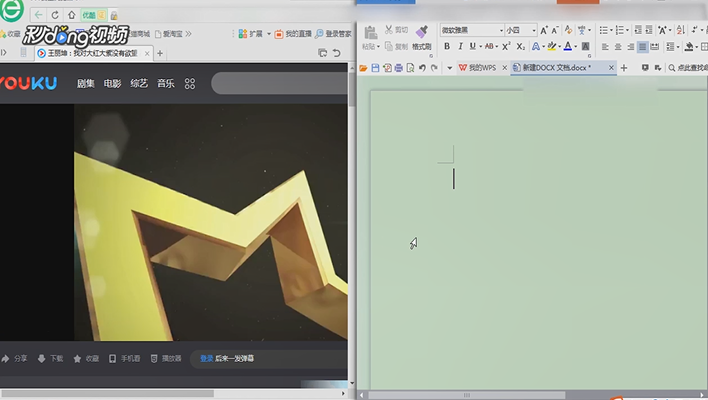Clear formatting with the eraser A icon
Viewport: 708px width, 400px height.
click(568, 30)
